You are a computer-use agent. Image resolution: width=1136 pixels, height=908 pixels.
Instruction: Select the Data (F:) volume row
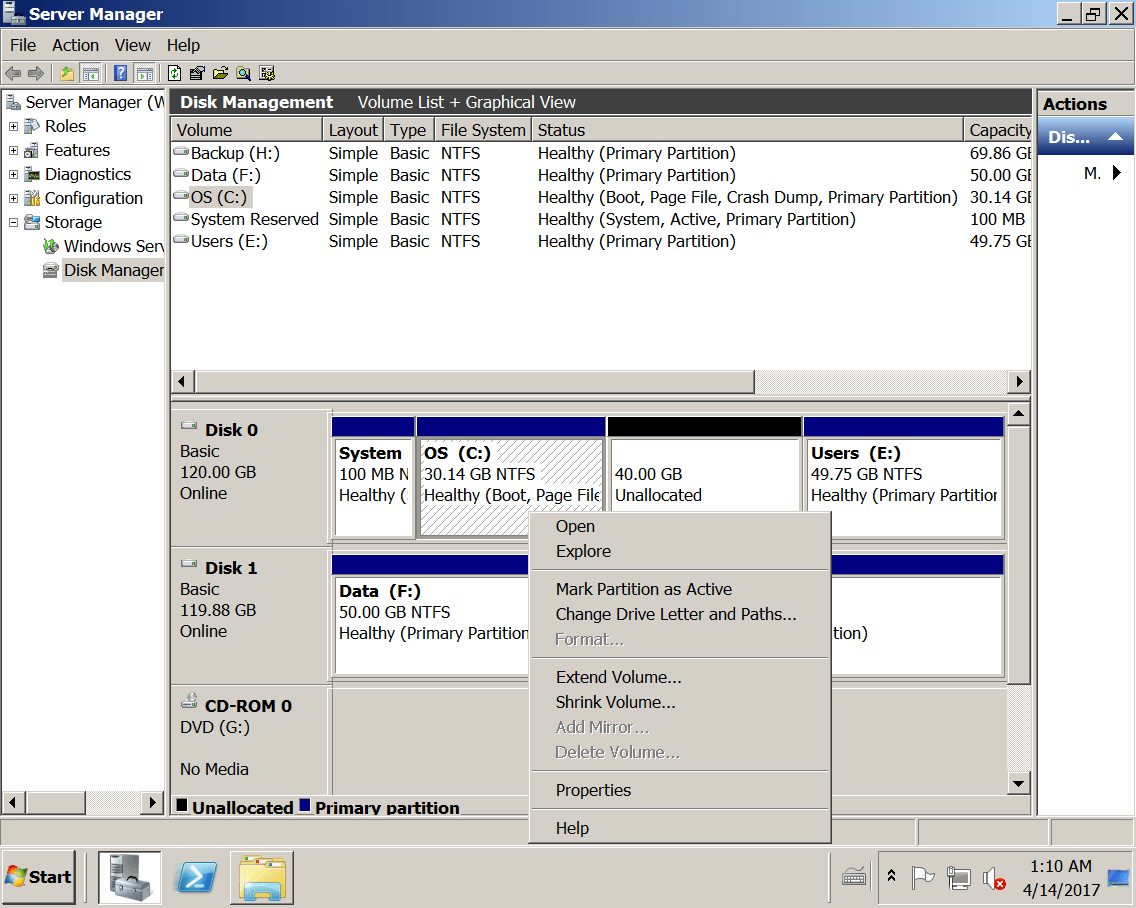pyautogui.click(x=601, y=175)
